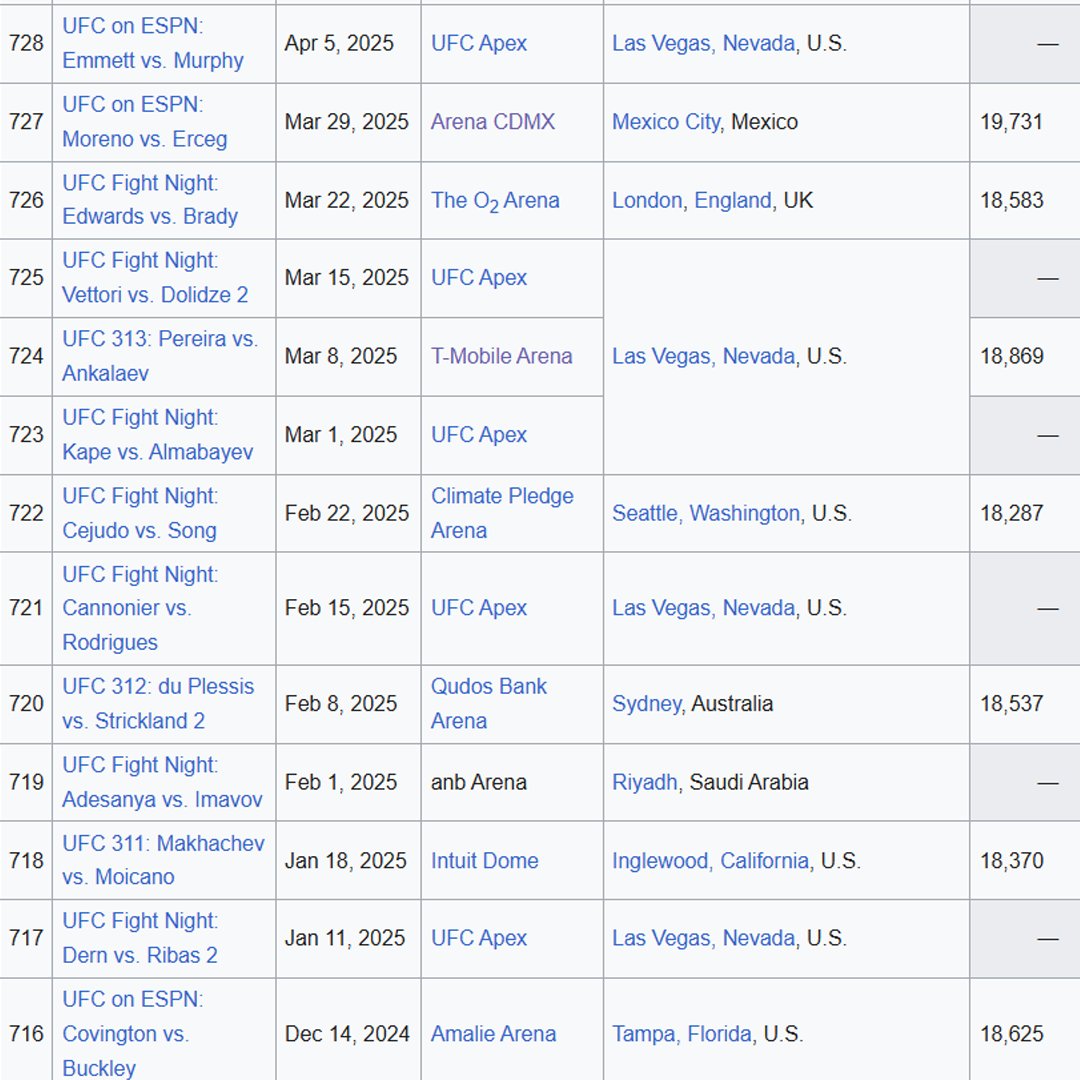Open UFC Fight Night: Cannonier vs. Rodrigues
This screenshot has height=1080, width=1080.
tap(141, 608)
